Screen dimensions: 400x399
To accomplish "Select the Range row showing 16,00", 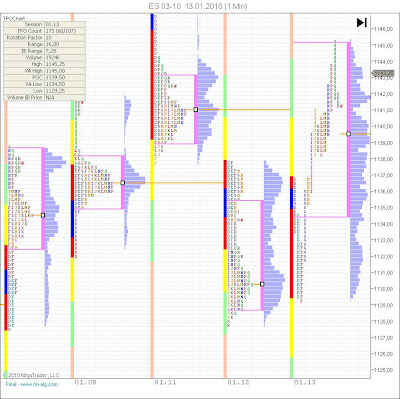I will pos(44,44).
